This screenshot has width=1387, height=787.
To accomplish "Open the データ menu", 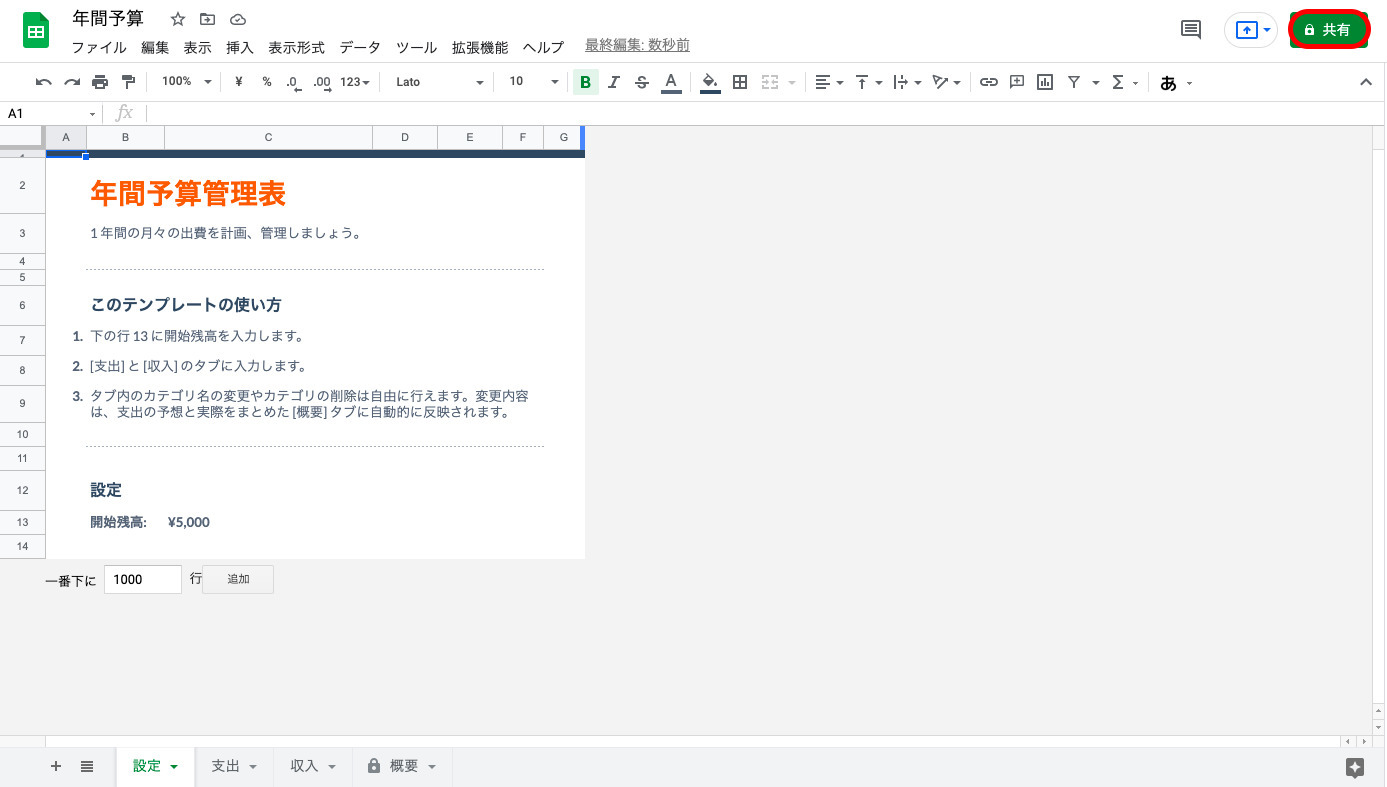I will tap(360, 47).
